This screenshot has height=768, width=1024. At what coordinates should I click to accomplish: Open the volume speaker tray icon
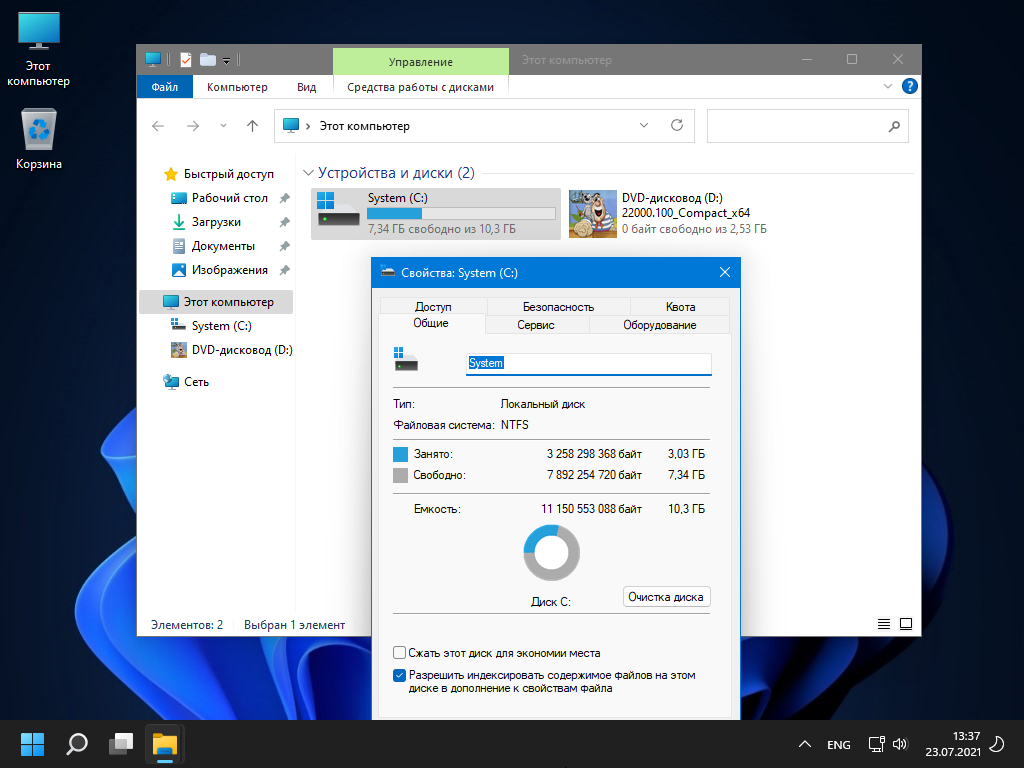pyautogui.click(x=900, y=744)
